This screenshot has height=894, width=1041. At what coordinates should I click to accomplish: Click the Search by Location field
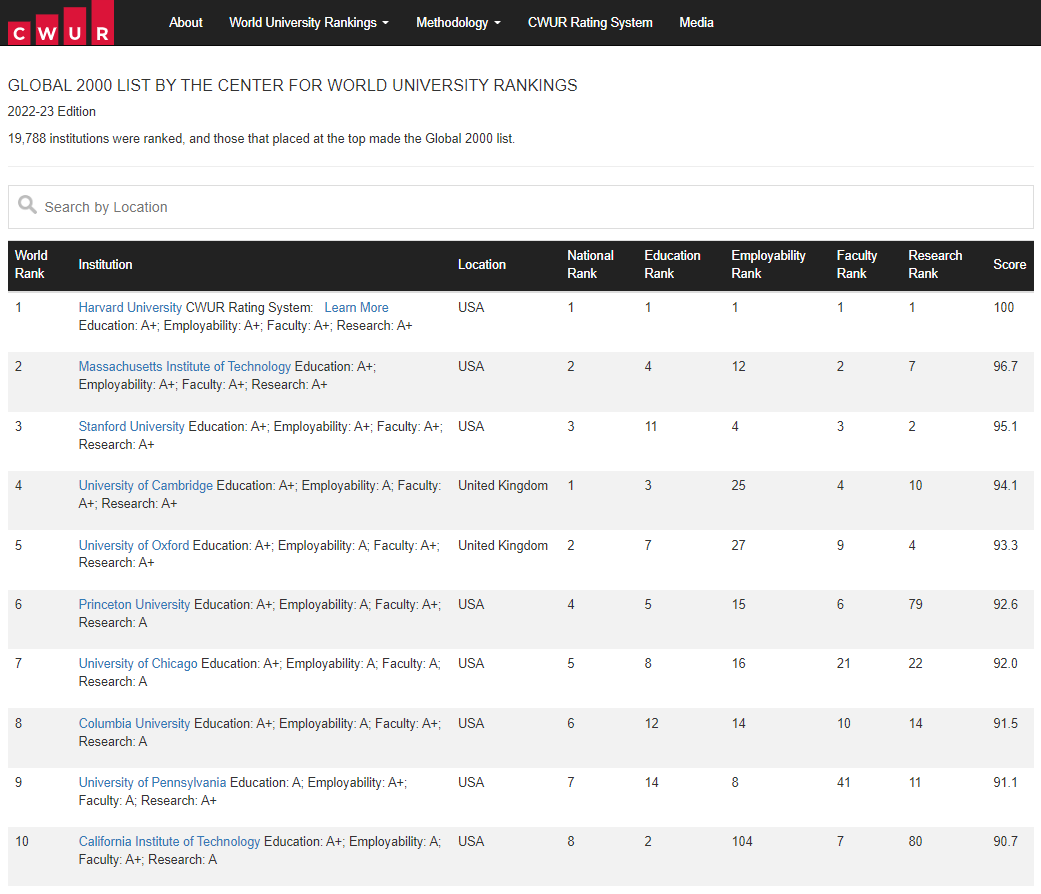pos(530,207)
